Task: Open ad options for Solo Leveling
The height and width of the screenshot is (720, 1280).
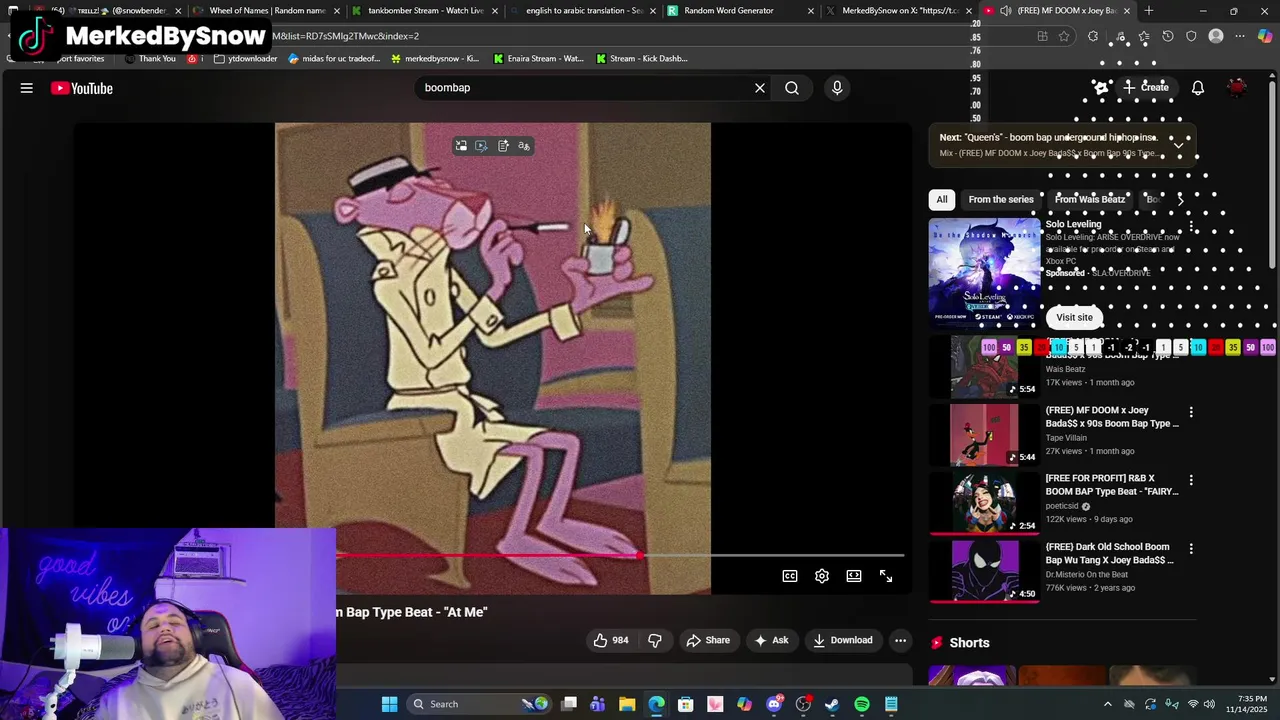Action: click(1191, 226)
